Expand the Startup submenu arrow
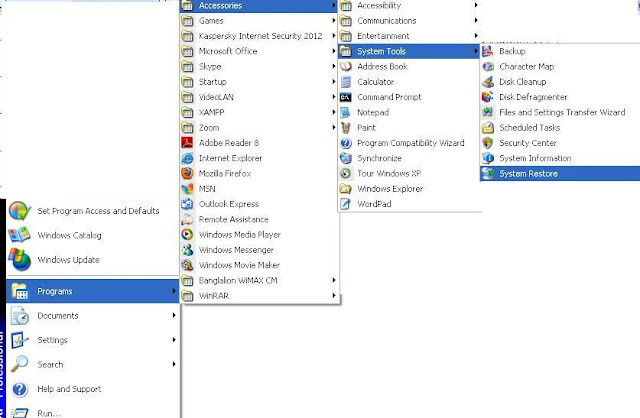Viewport: 640px width, 418px height. (x=334, y=82)
